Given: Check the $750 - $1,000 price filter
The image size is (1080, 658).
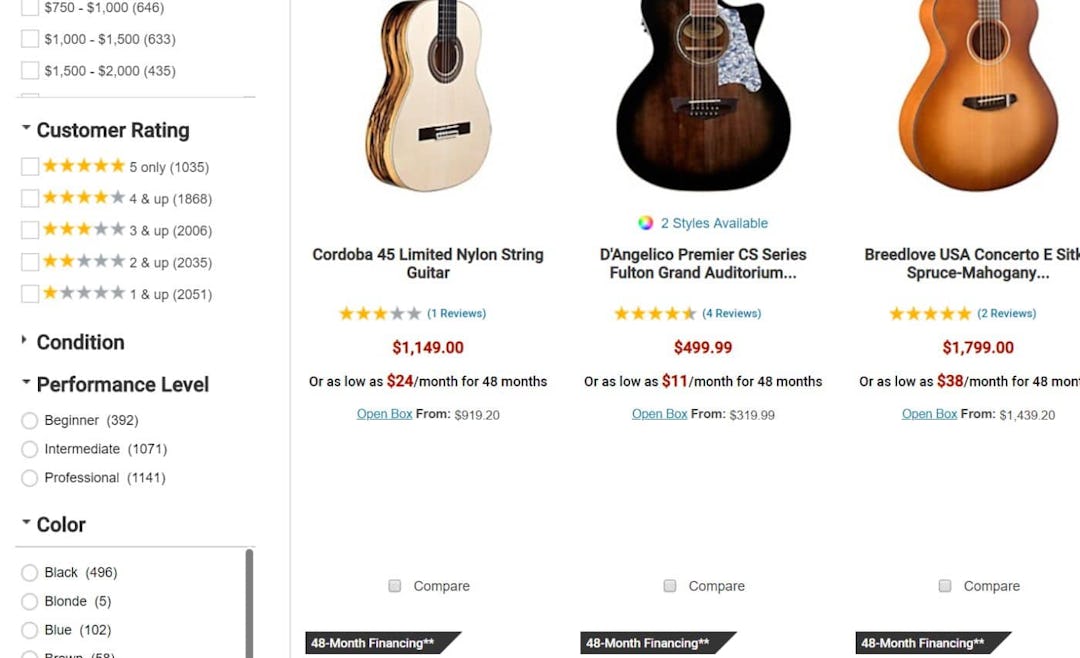Looking at the screenshot, I should [29, 7].
